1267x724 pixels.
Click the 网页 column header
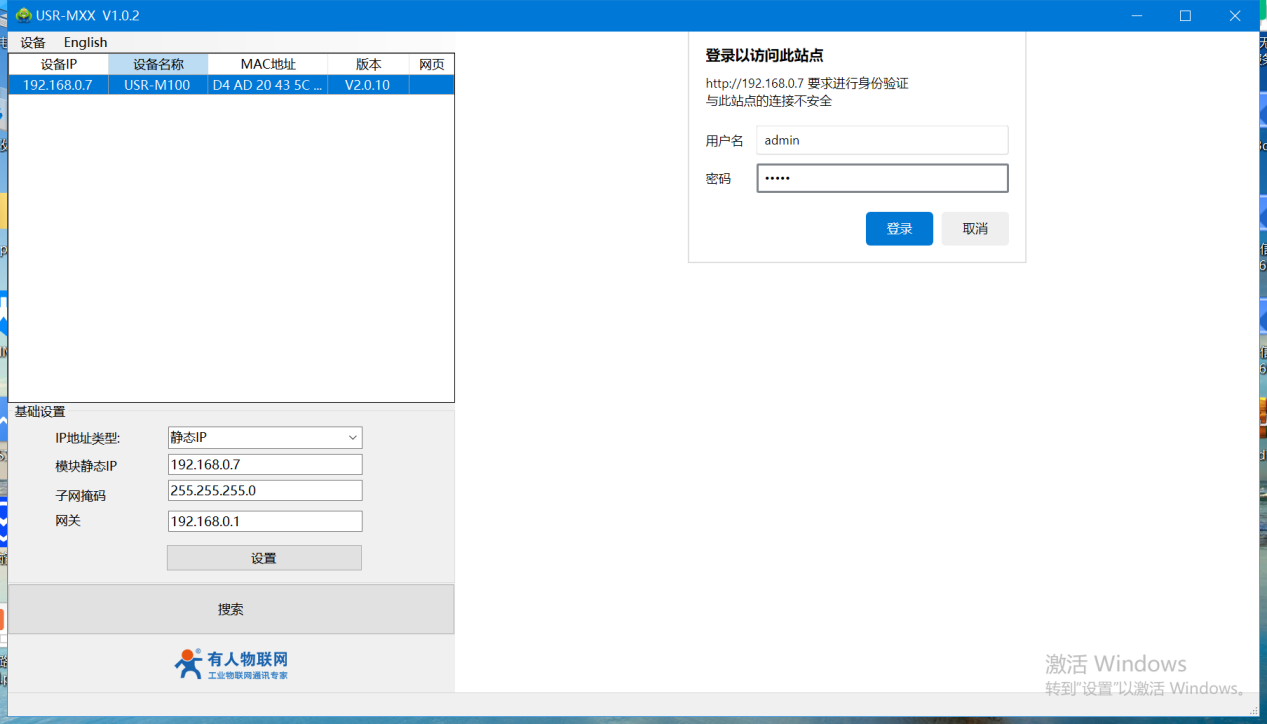(431, 64)
